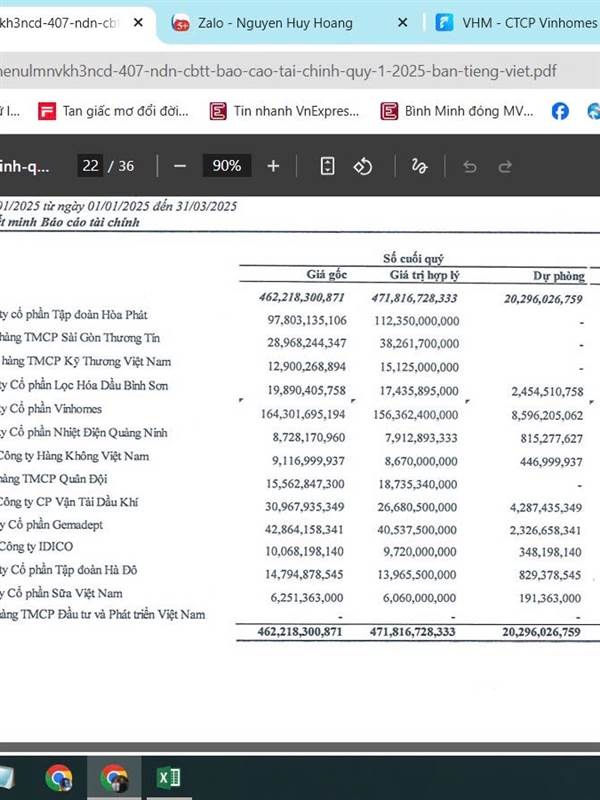Open the Facebook bookmark icon
This screenshot has width=600, height=800.
click(x=560, y=111)
